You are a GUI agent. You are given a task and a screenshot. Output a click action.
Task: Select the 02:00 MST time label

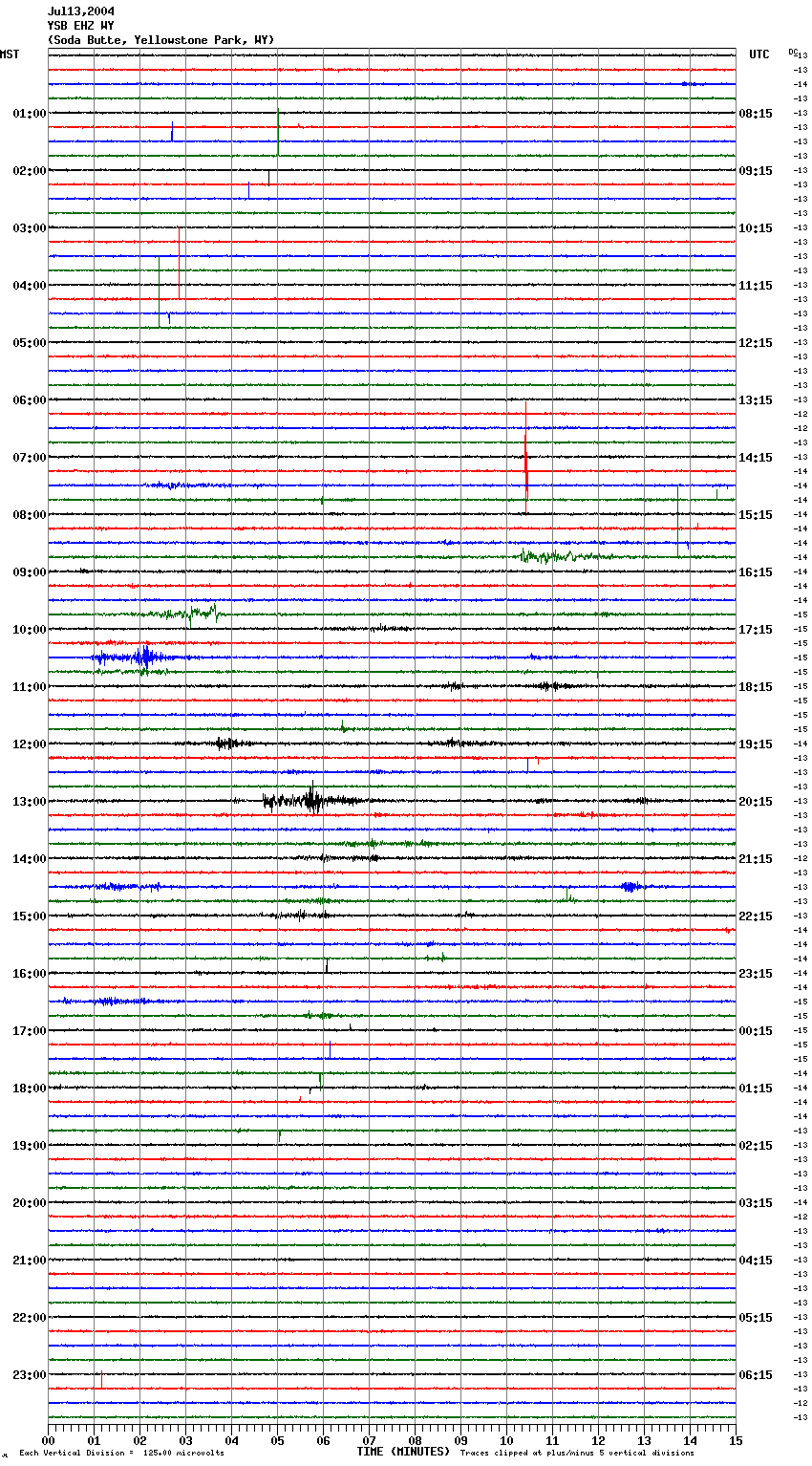coord(30,171)
